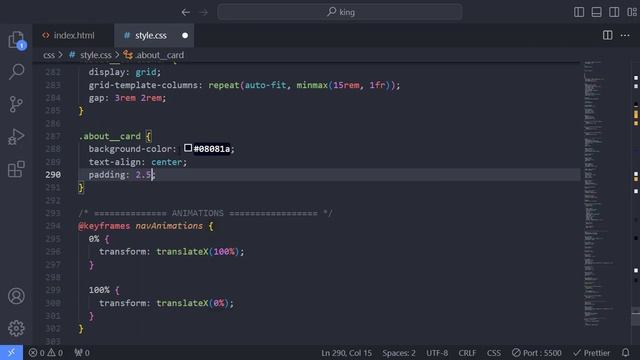Open the notifications bell
The width and height of the screenshot is (640, 360).
pyautogui.click(x=625, y=353)
